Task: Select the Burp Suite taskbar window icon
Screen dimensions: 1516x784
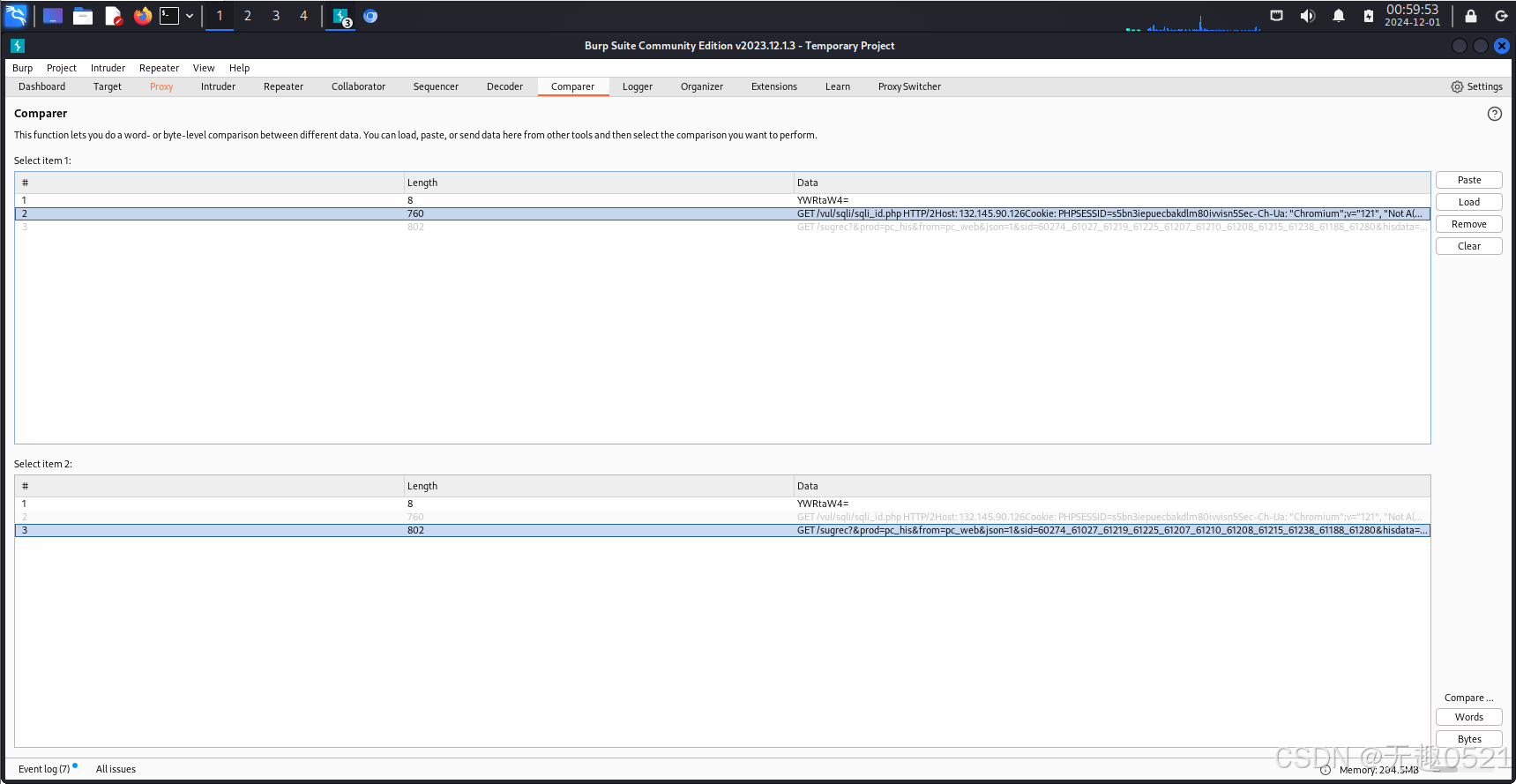Action: (x=341, y=16)
